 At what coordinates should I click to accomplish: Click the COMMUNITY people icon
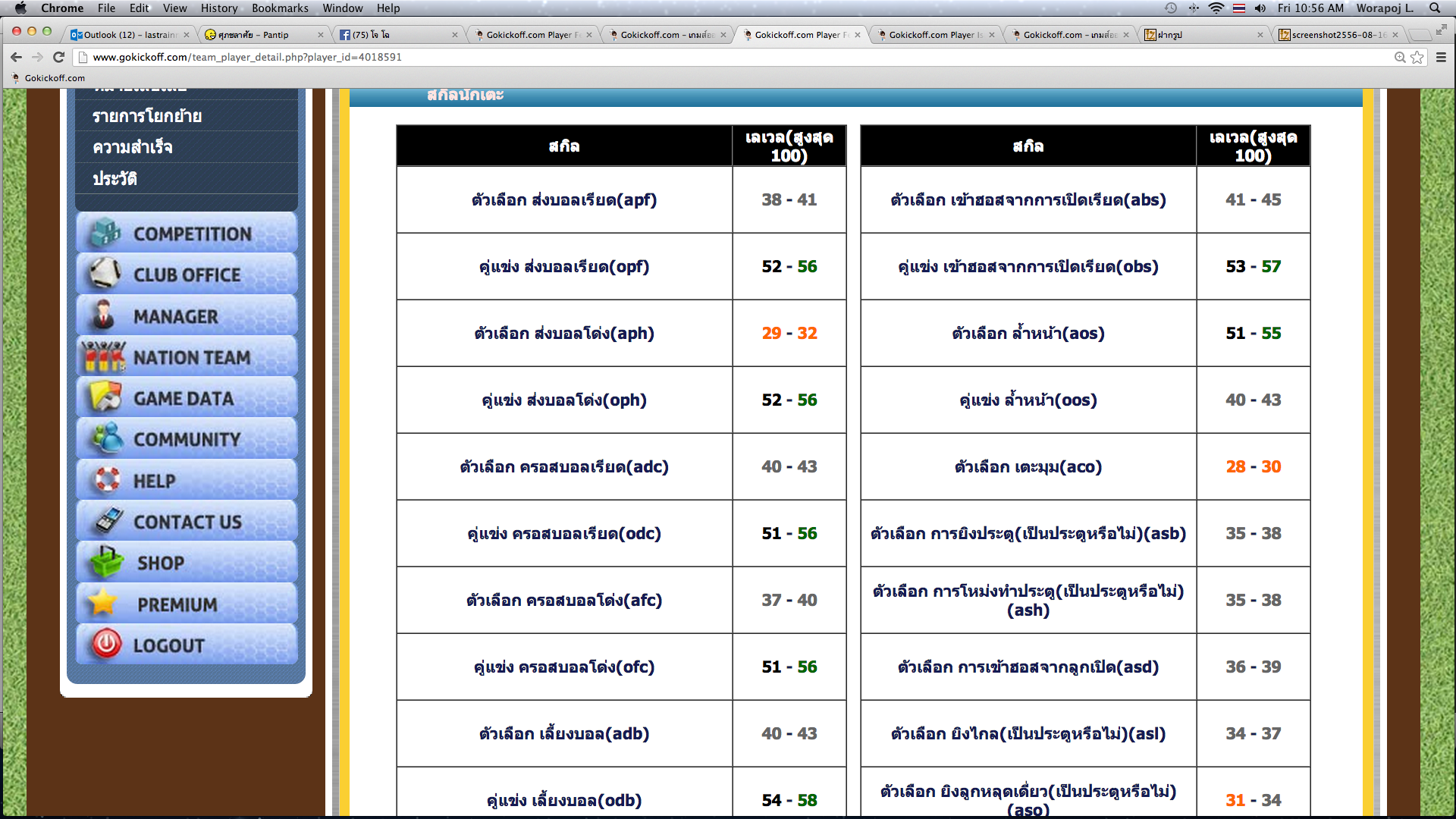click(106, 438)
